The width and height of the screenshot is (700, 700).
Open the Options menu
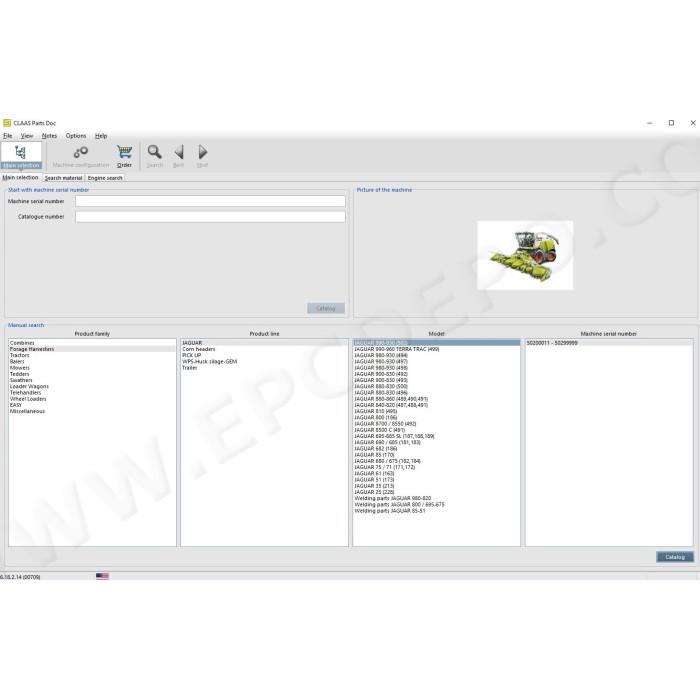pyautogui.click(x=76, y=136)
